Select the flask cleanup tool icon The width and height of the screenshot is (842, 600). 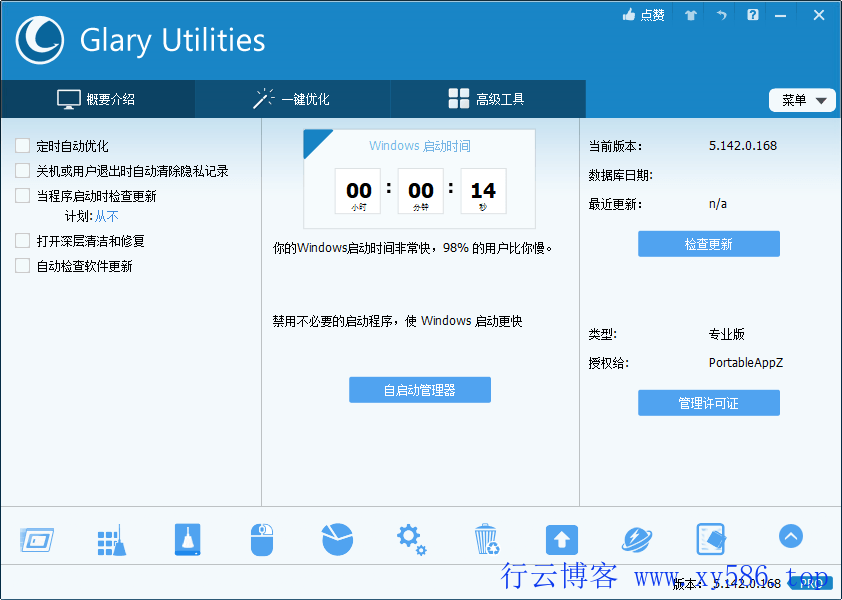coord(187,537)
